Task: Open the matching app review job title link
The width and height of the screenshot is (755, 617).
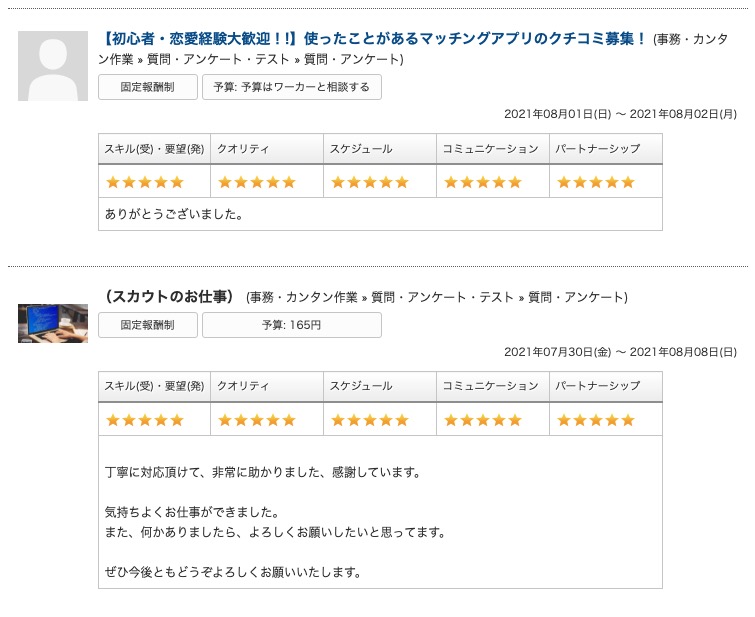Action: tap(374, 39)
